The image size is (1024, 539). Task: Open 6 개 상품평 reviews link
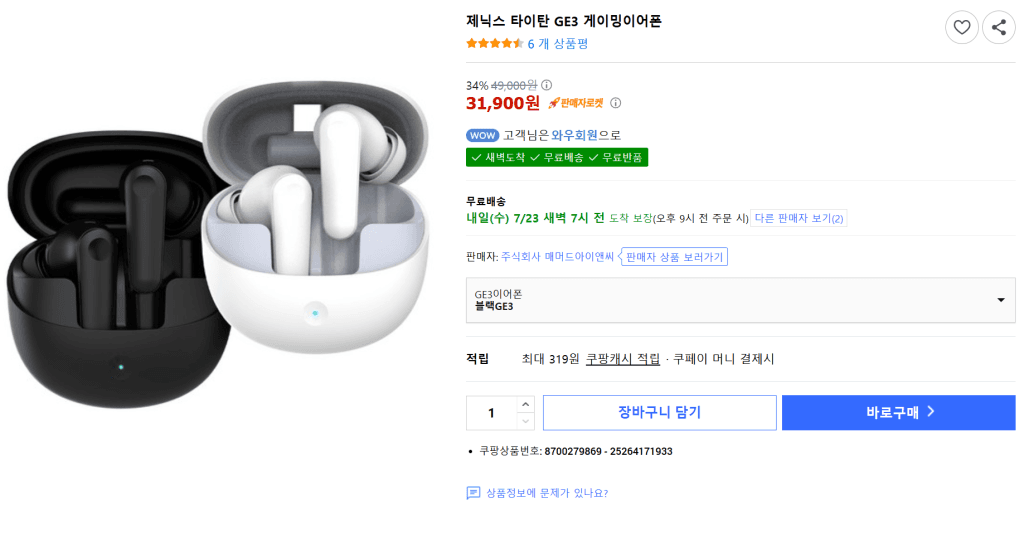click(x=558, y=44)
